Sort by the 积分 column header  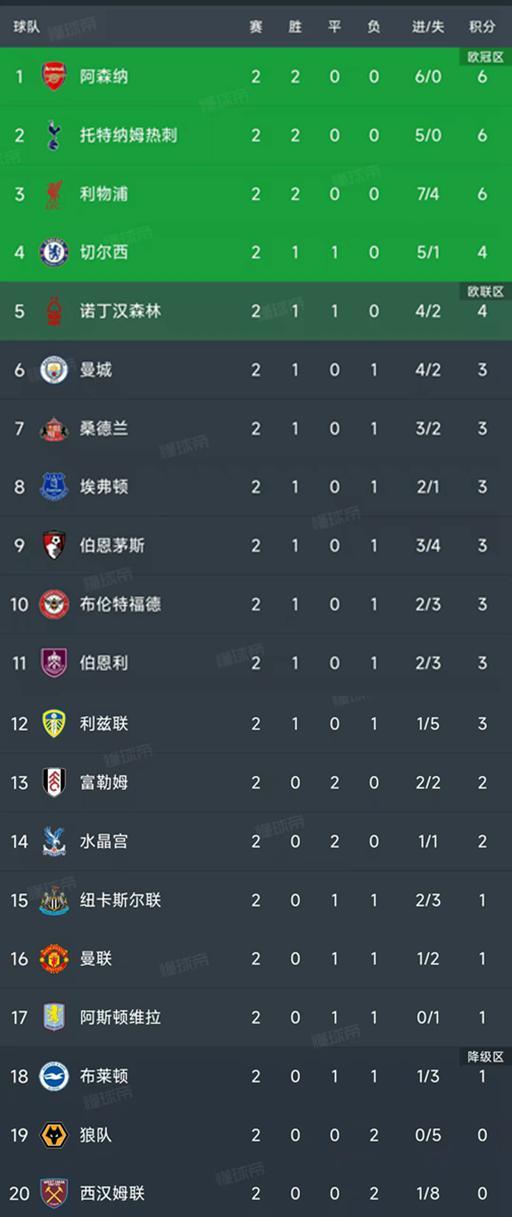pyautogui.click(x=482, y=27)
